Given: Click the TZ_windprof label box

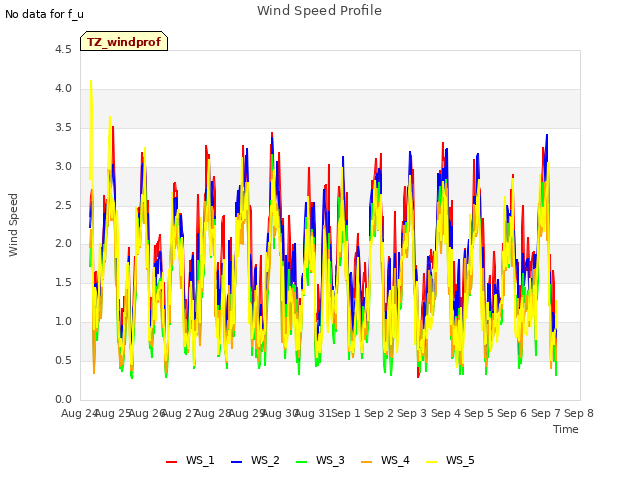Looking at the screenshot, I should (x=124, y=41).
